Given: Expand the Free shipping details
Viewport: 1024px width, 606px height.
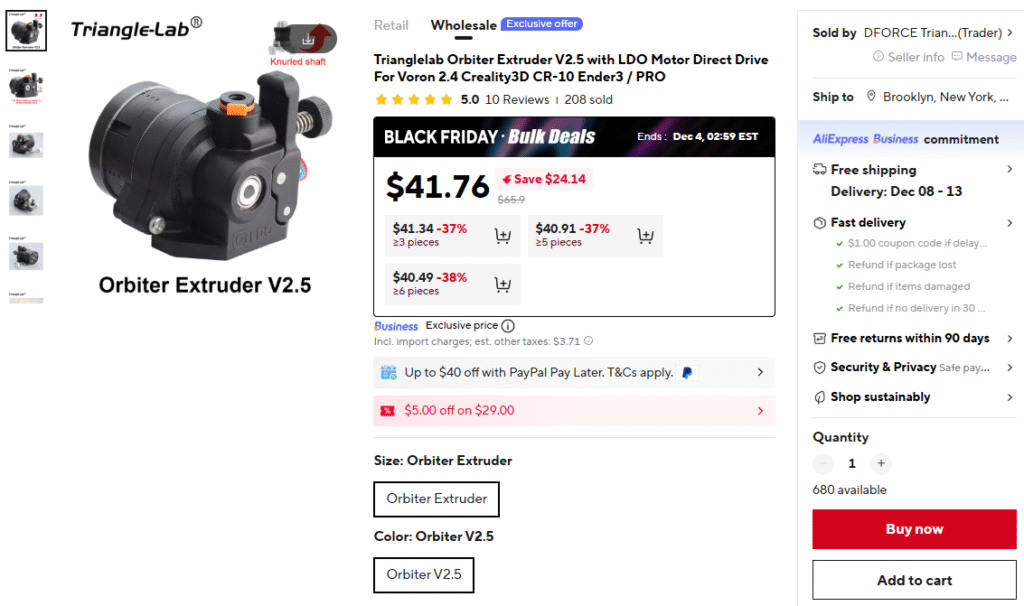Looking at the screenshot, I should coord(1009,170).
